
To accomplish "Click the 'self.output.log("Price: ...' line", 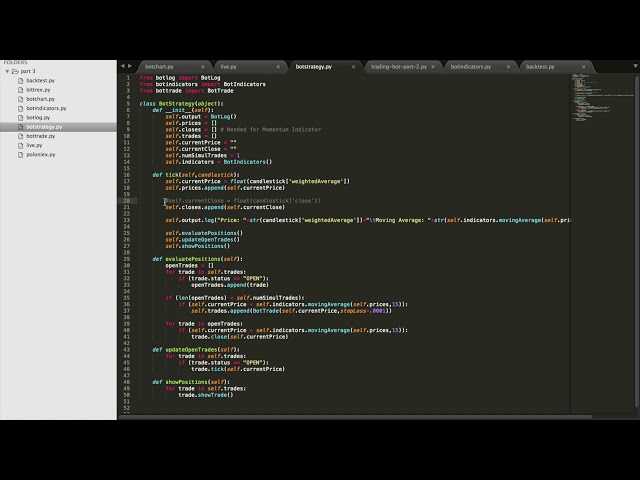I will point(367,220).
